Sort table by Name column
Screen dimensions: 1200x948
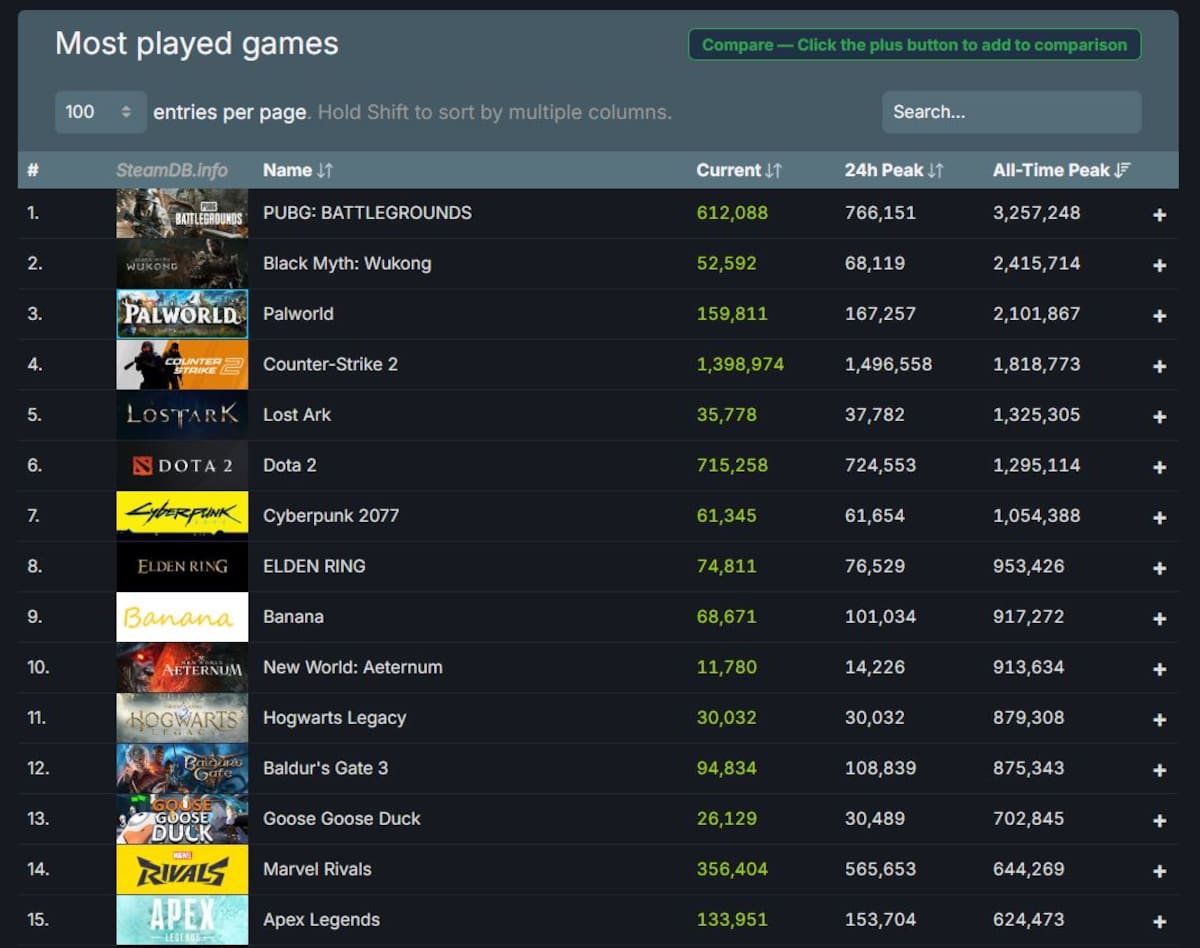tap(298, 170)
